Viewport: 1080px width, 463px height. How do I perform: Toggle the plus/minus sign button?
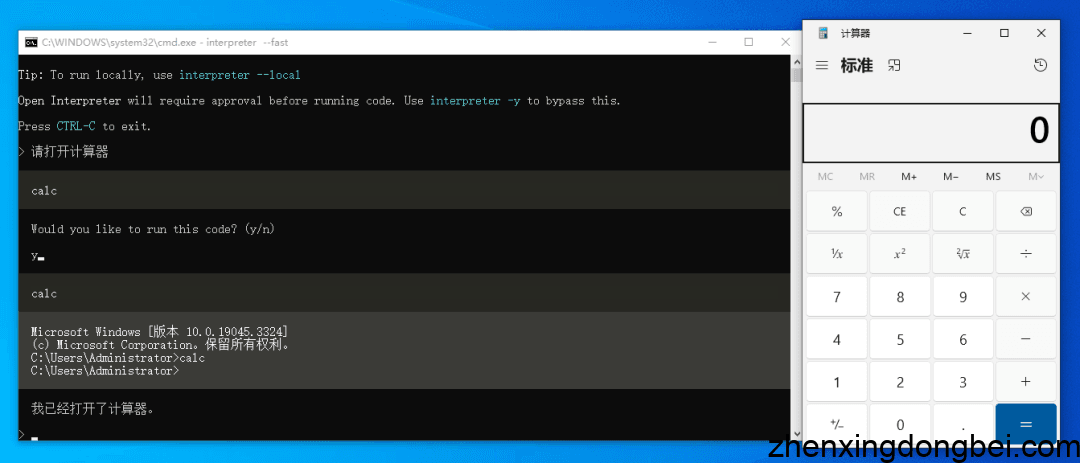pyautogui.click(x=837, y=424)
